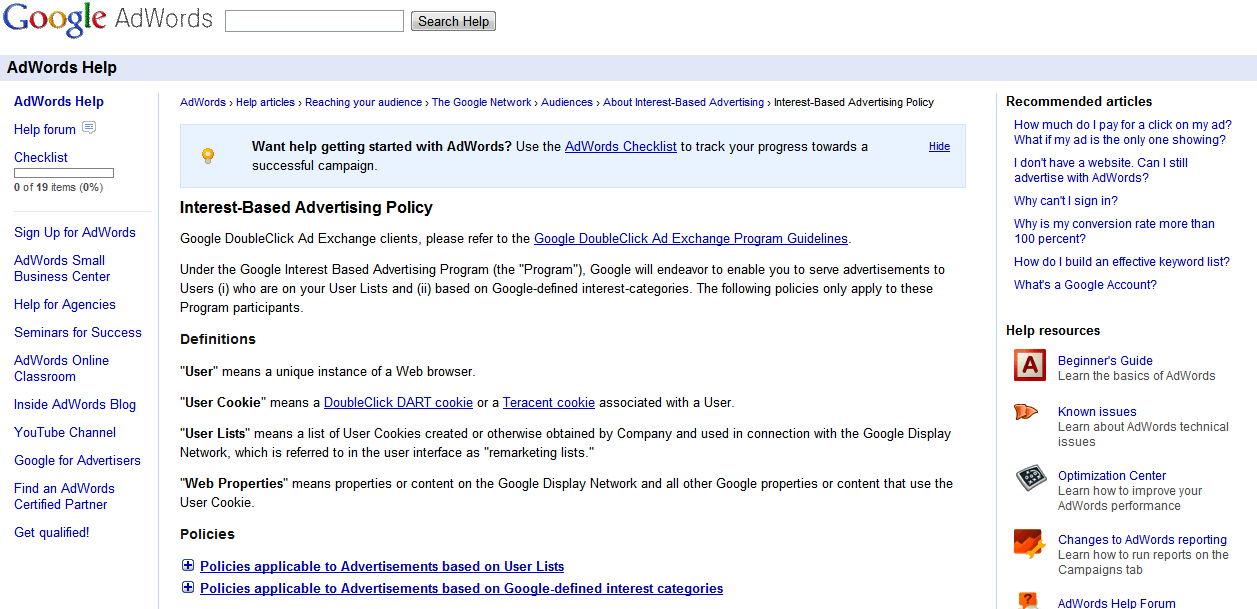Open the Beginner's Guide red A icon

pyautogui.click(x=1029, y=365)
